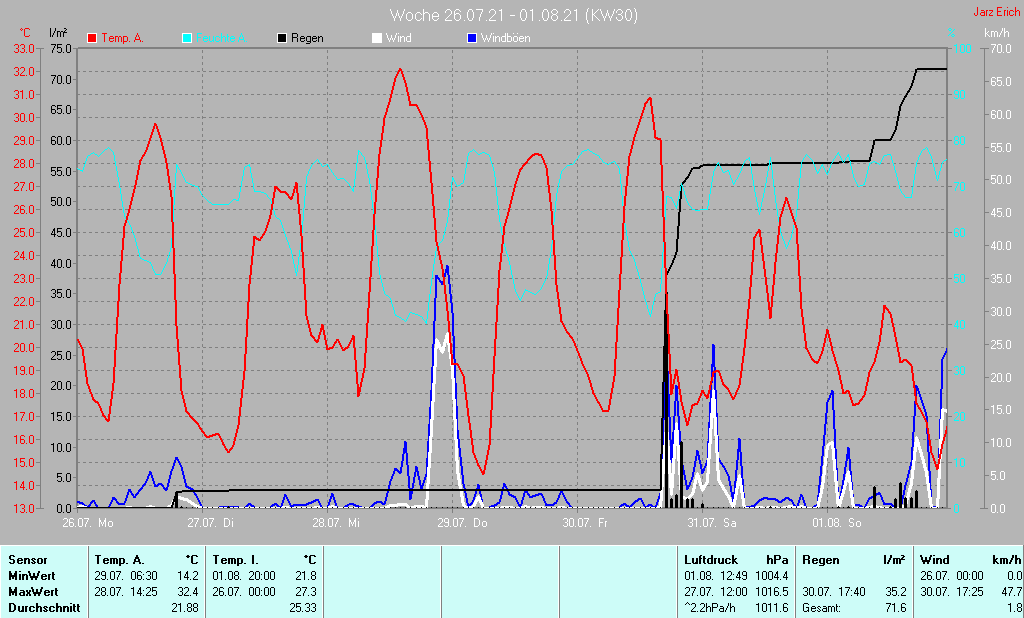1024x618 pixels.
Task: Click the 'Regen' legend label
Action: point(307,39)
